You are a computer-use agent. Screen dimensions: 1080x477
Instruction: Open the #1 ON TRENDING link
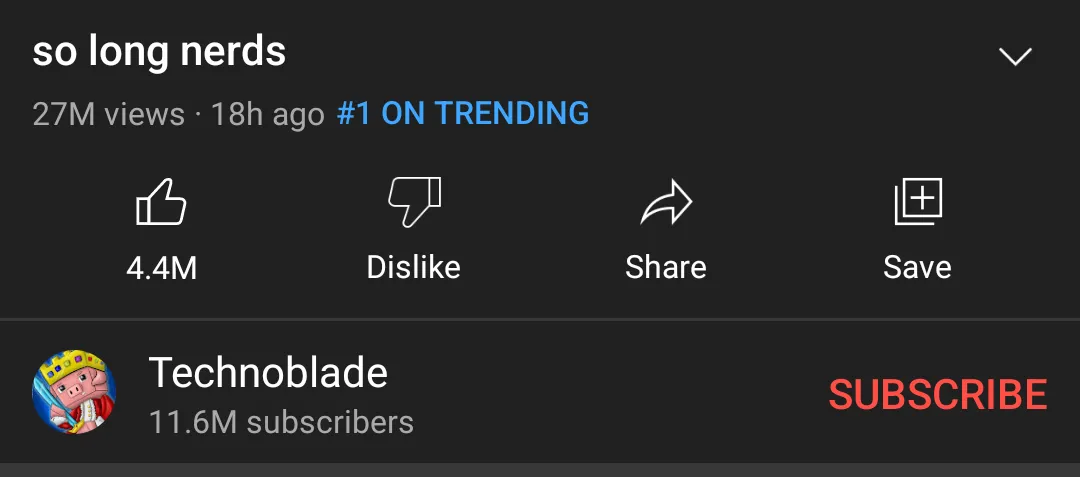(x=463, y=114)
